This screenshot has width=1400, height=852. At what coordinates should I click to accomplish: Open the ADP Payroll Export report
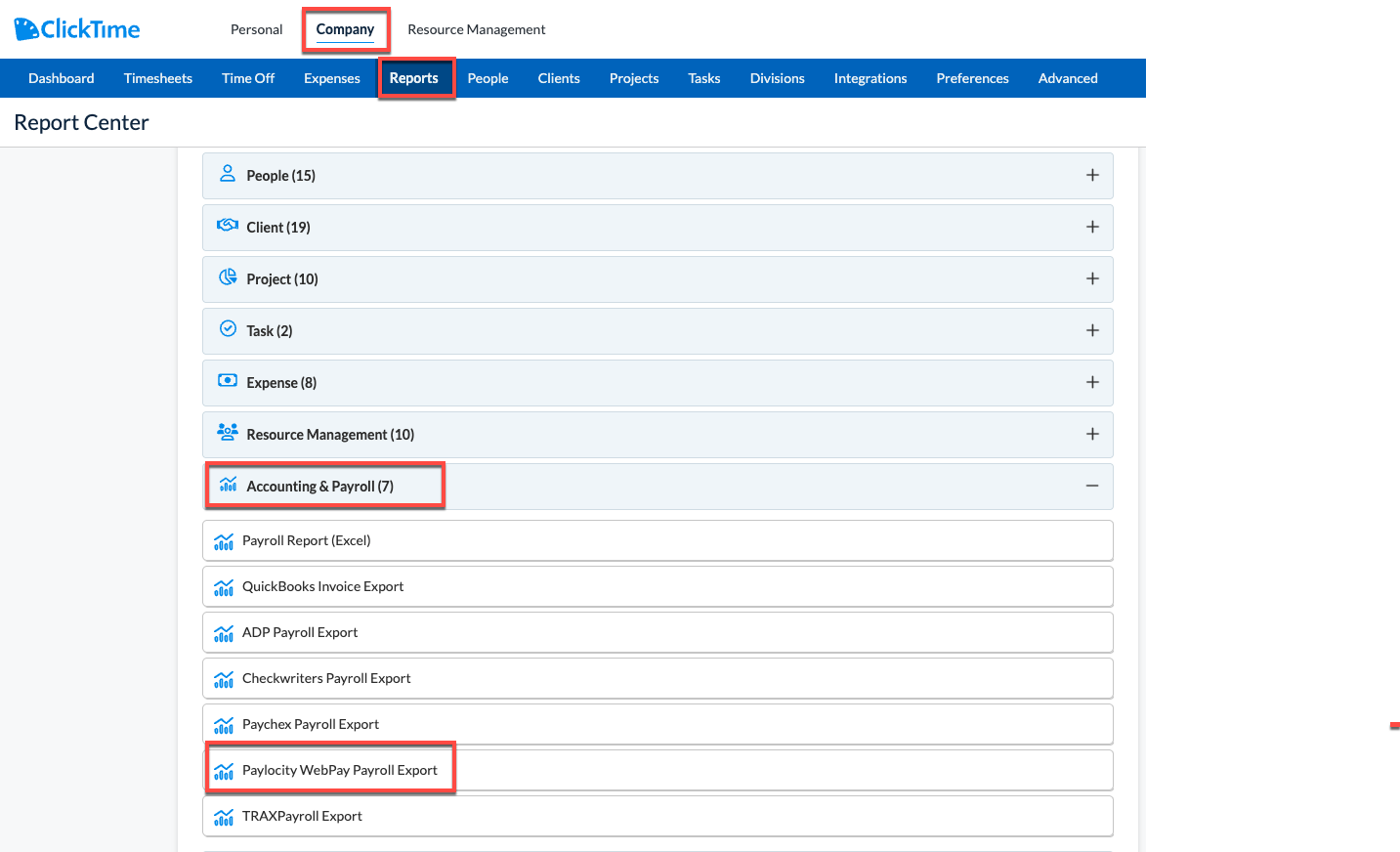(x=658, y=632)
